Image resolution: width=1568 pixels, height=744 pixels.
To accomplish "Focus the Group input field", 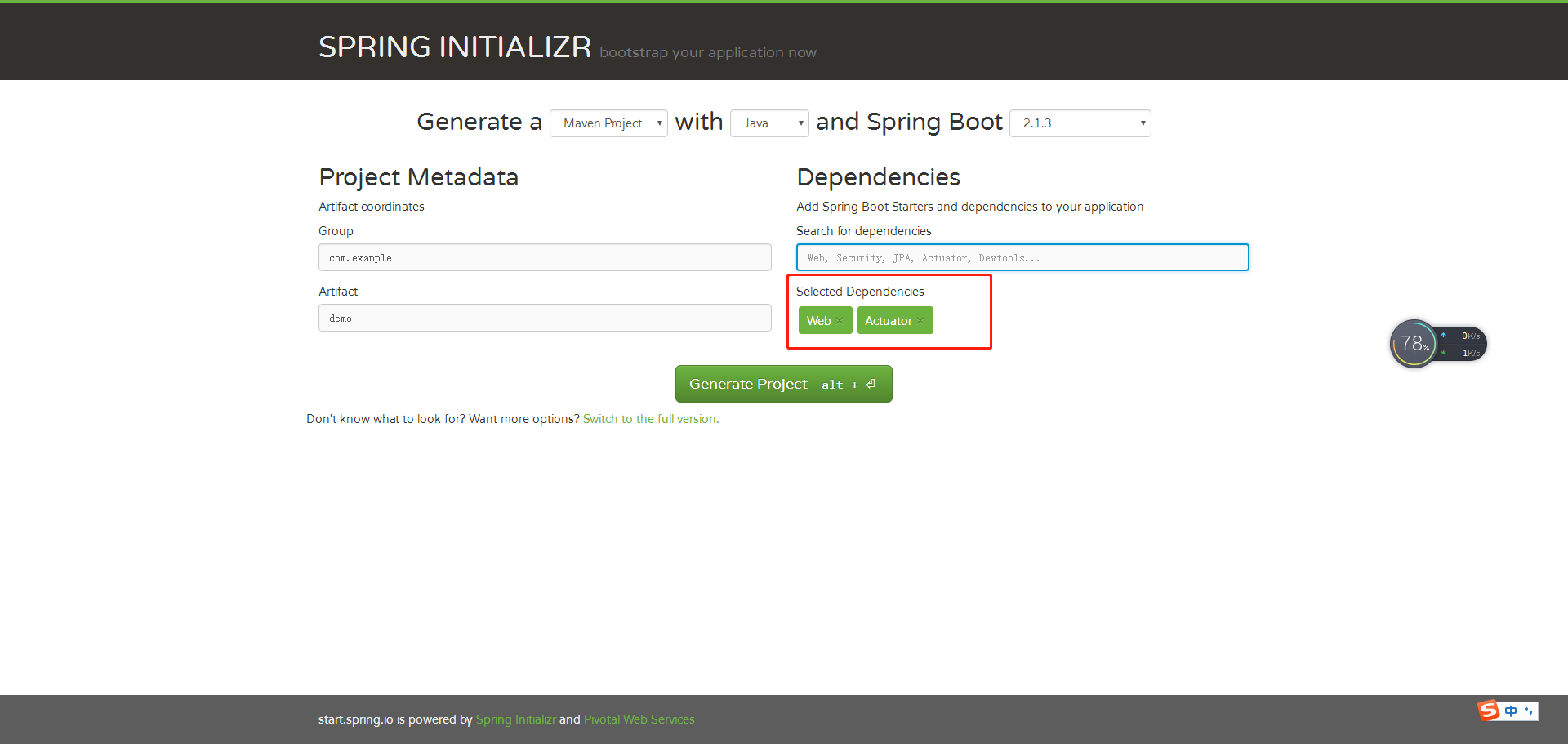I will click(545, 257).
